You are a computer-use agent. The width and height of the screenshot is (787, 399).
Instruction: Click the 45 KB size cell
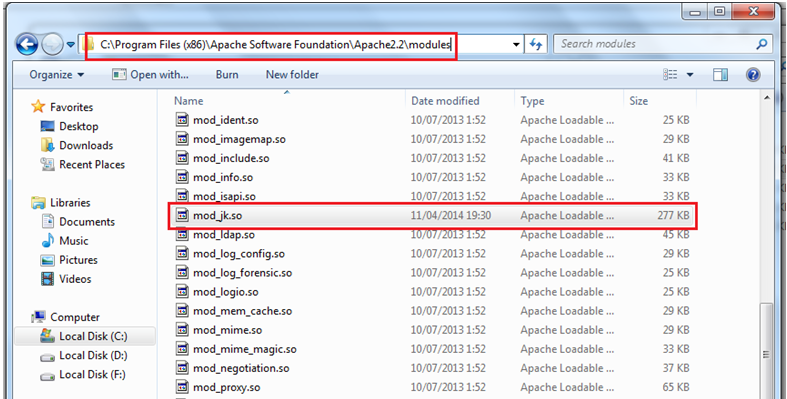tap(676, 235)
